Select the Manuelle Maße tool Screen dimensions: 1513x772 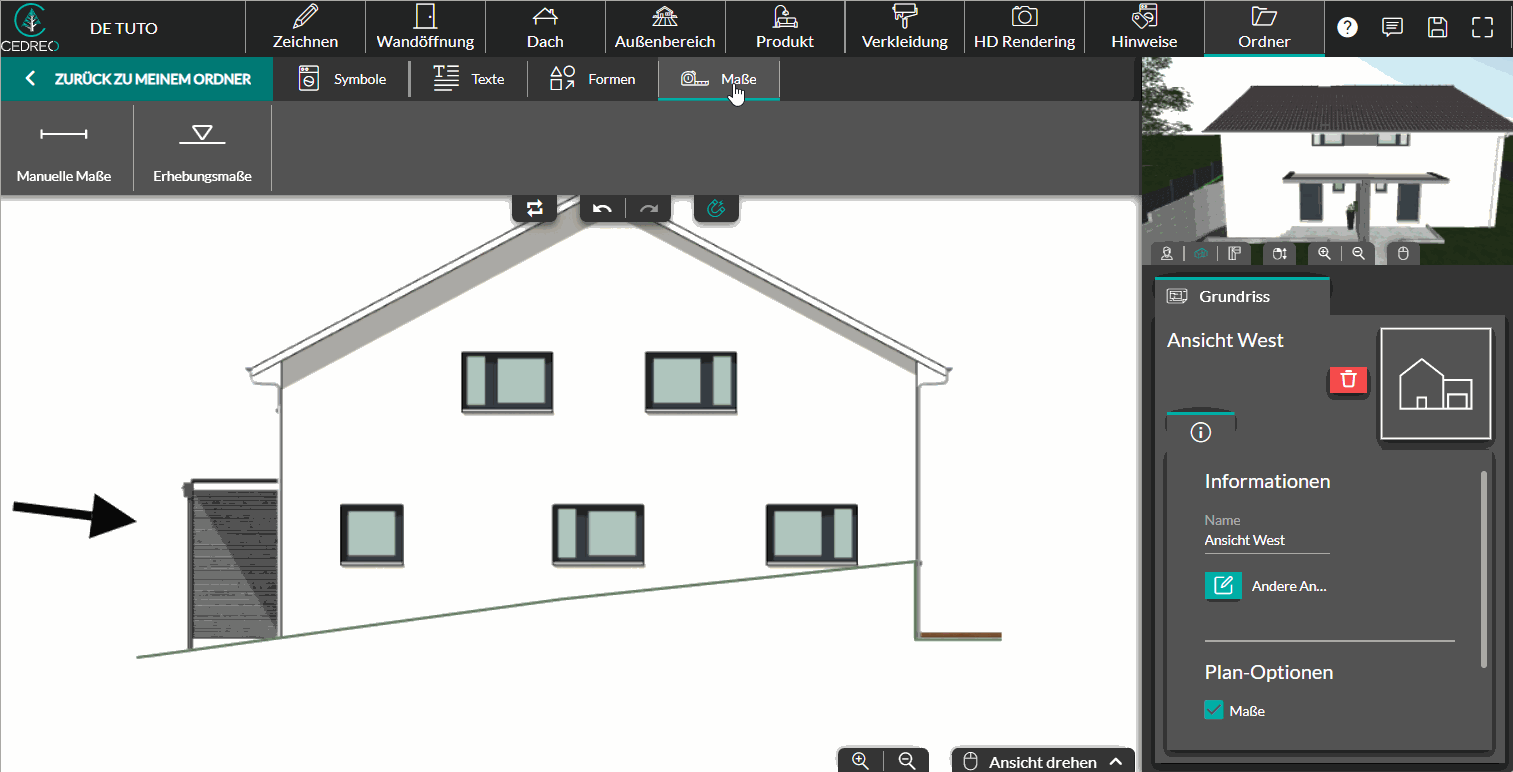(x=64, y=148)
